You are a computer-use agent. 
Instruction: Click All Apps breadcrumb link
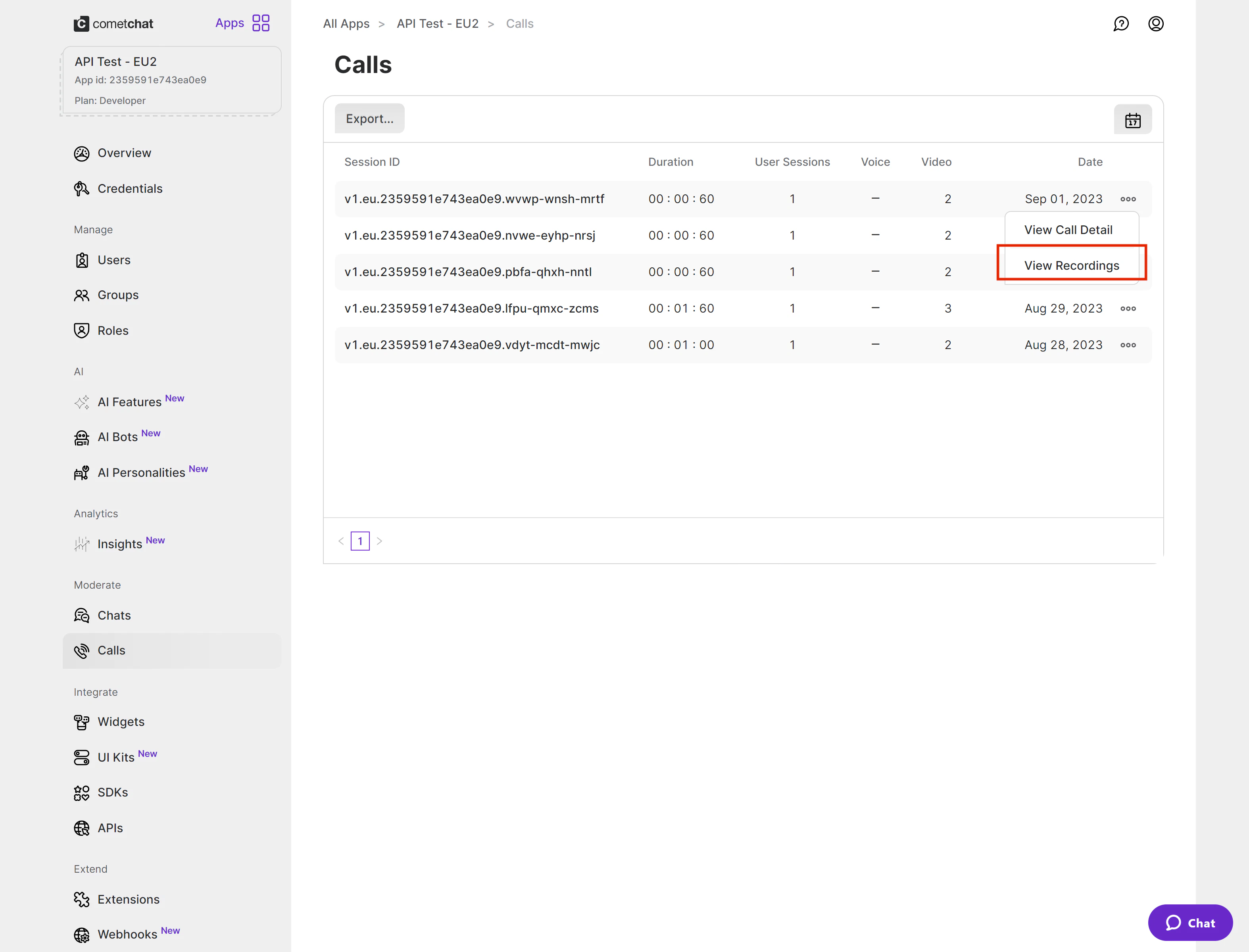click(x=346, y=24)
